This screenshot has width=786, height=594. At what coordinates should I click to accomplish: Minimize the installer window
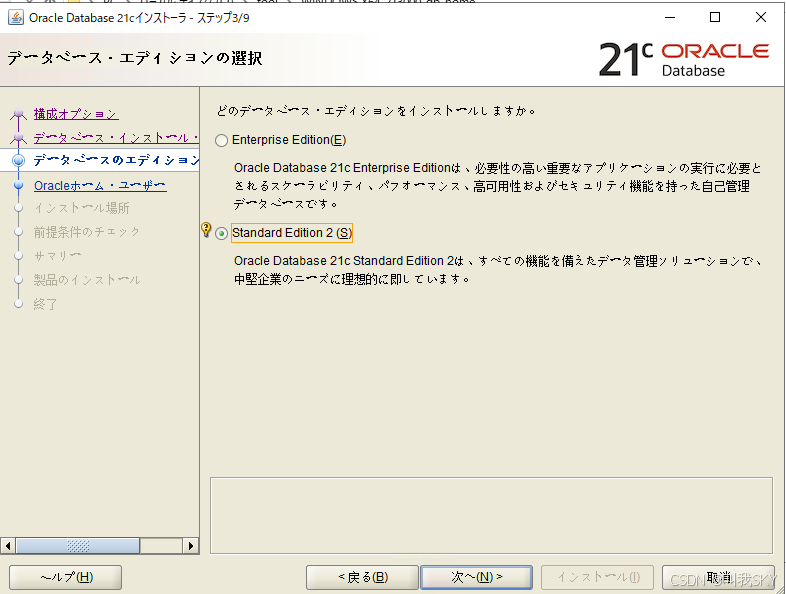click(x=670, y=17)
